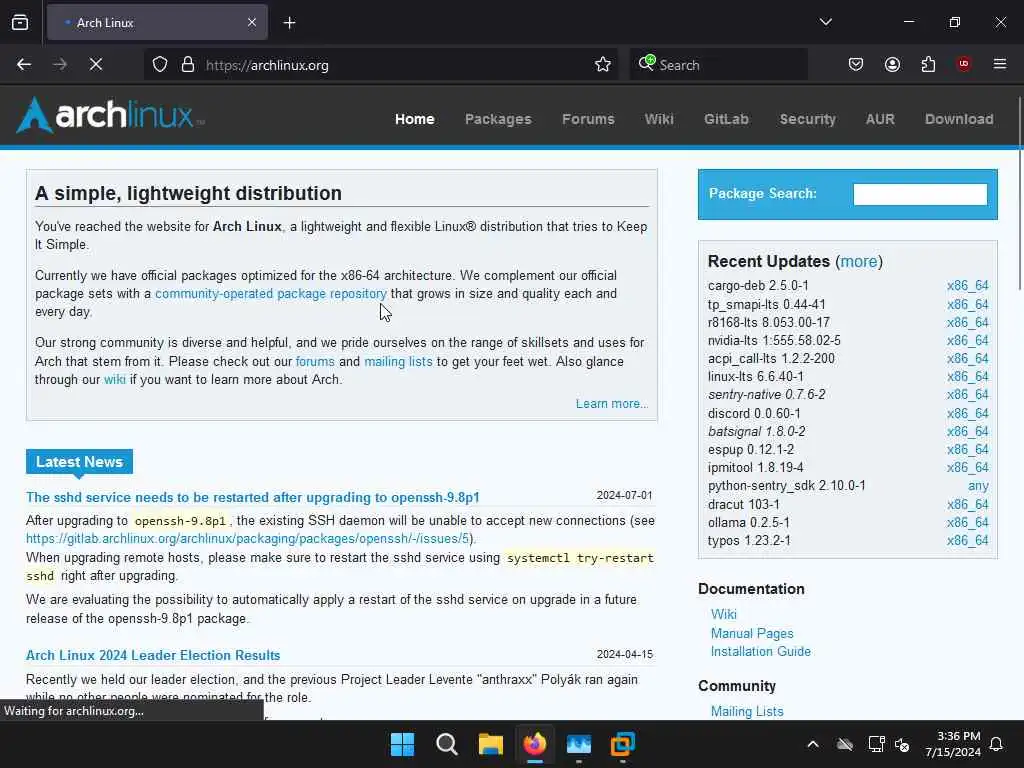
Task: Open Extensions puzzle icon
Action: point(928,64)
